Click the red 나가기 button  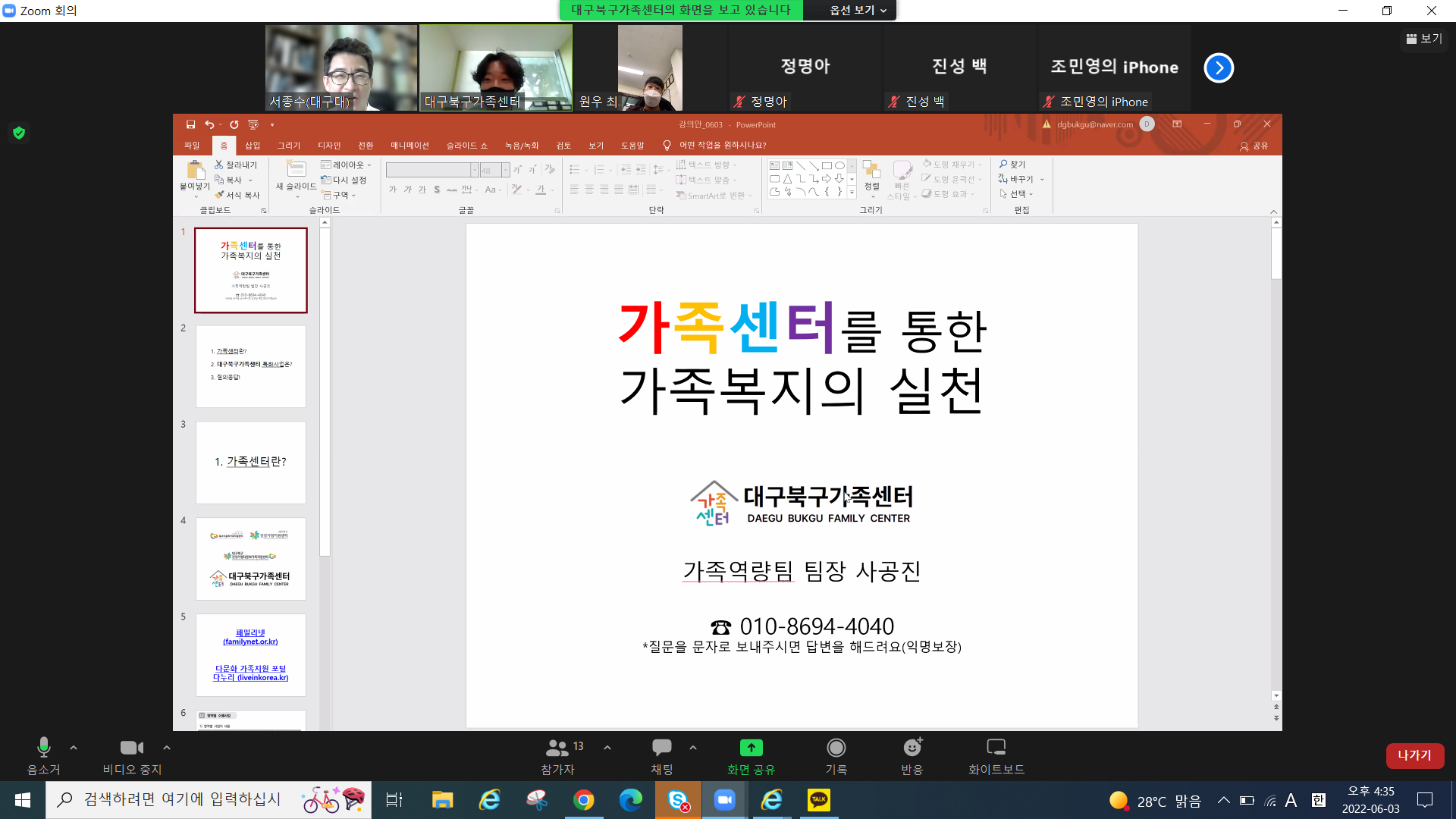click(x=1414, y=755)
